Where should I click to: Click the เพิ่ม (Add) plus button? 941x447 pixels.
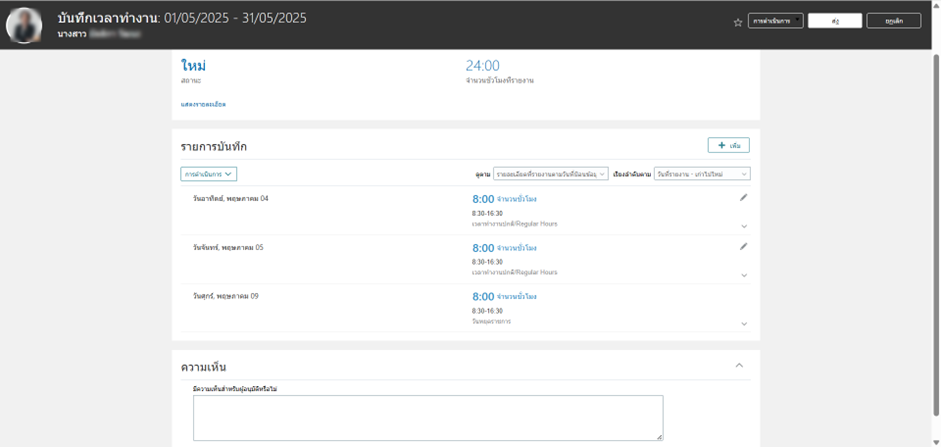click(728, 146)
